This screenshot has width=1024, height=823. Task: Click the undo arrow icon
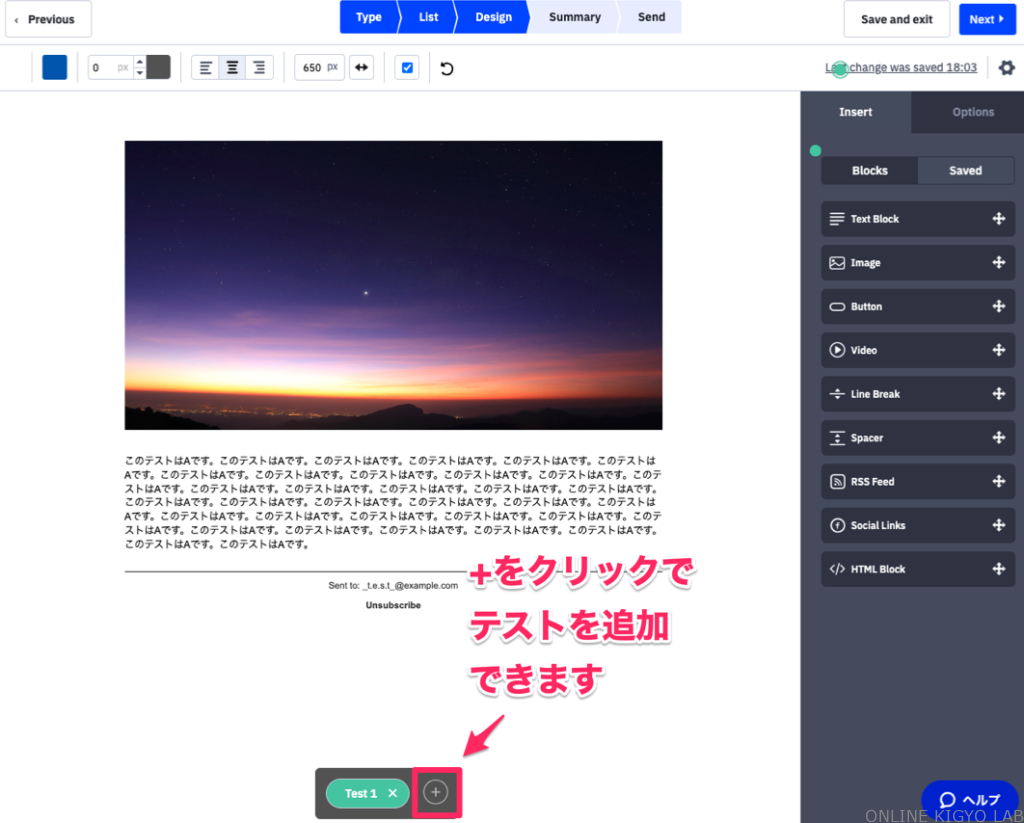[447, 68]
